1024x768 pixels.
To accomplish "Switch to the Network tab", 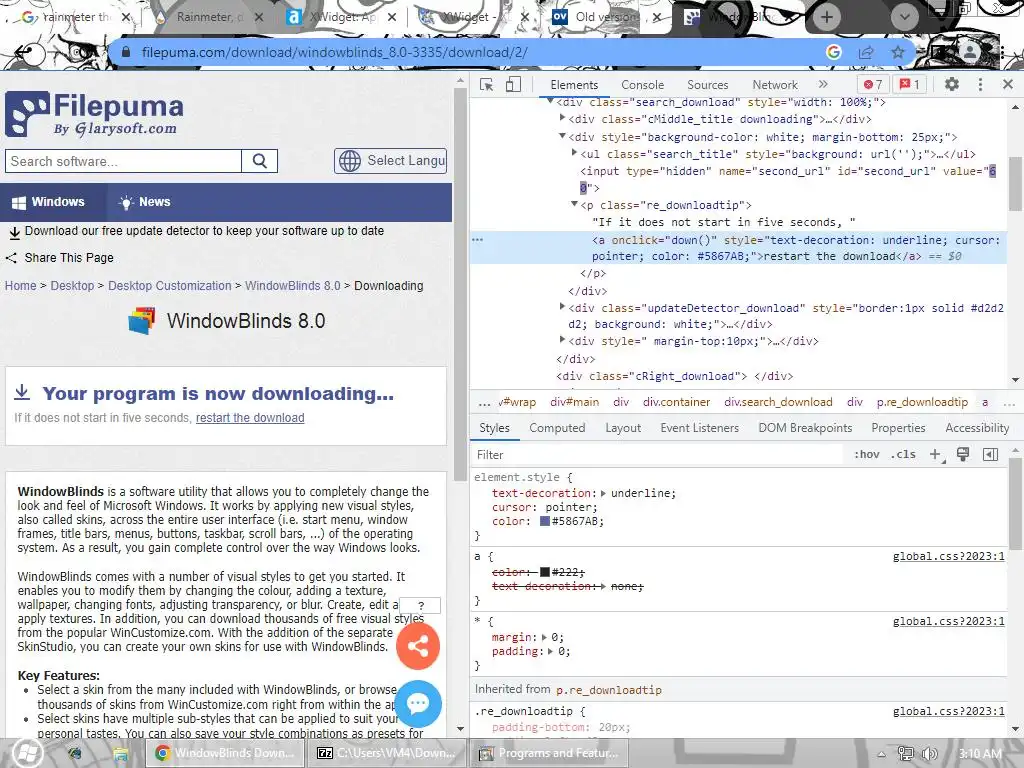I will [775, 85].
